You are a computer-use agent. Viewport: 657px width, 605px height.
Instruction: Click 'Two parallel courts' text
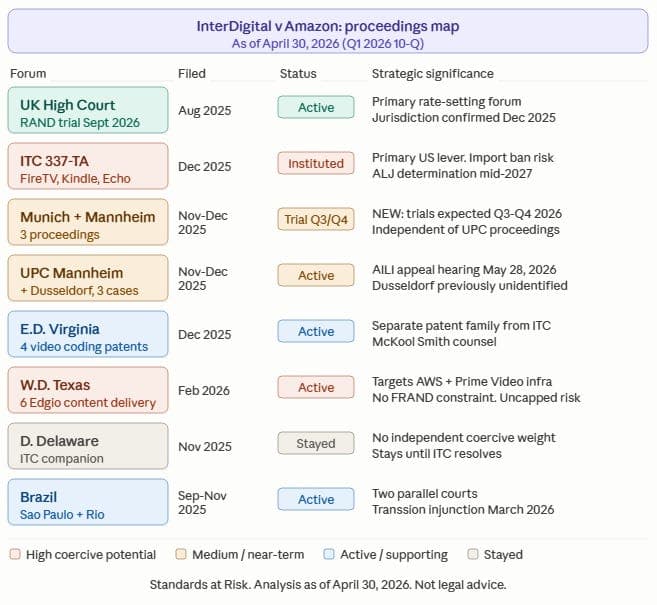click(x=424, y=494)
